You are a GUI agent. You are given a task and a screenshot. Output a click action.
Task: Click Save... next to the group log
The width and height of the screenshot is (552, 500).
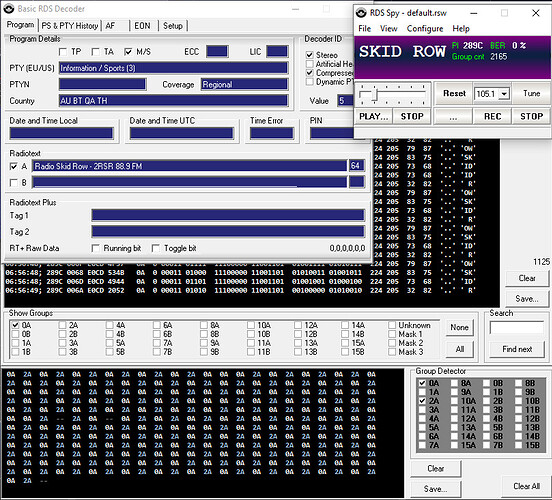point(527,299)
